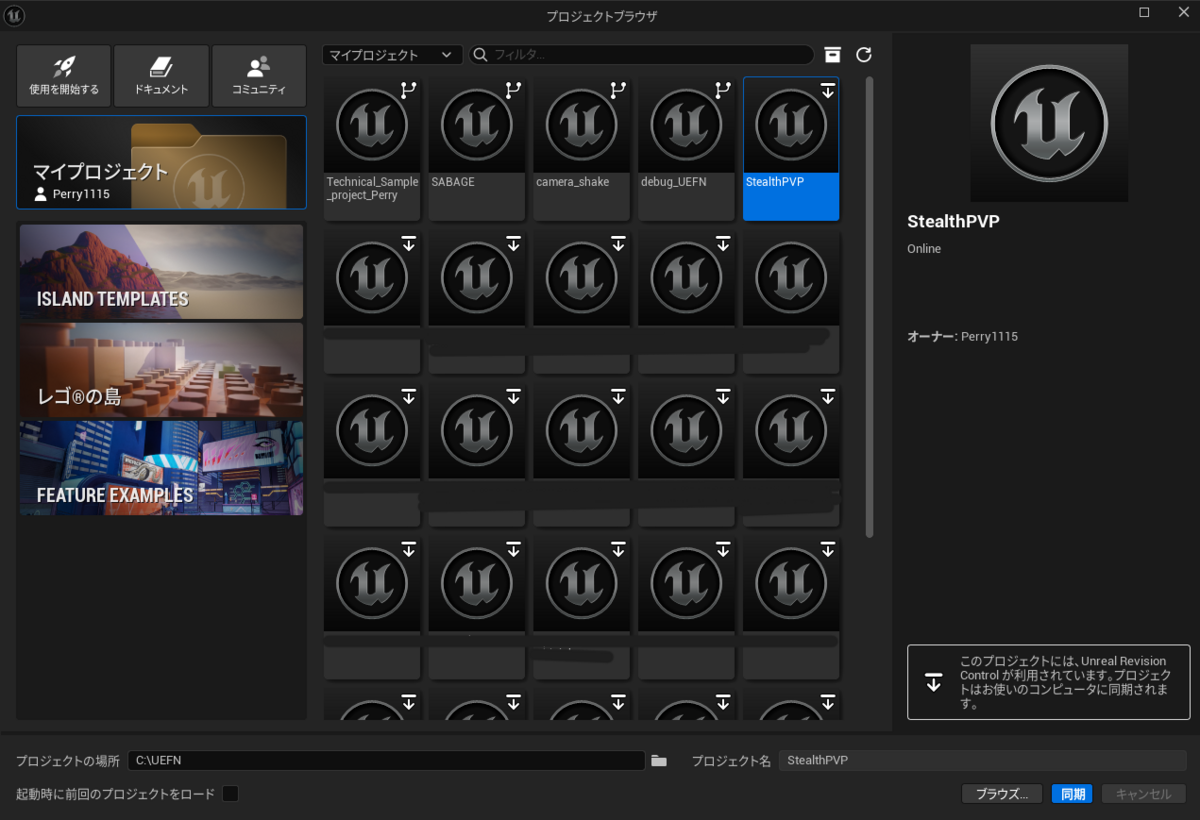Click the download arrow icon on StealthPVP
The width and height of the screenshot is (1200, 820).
(827, 90)
